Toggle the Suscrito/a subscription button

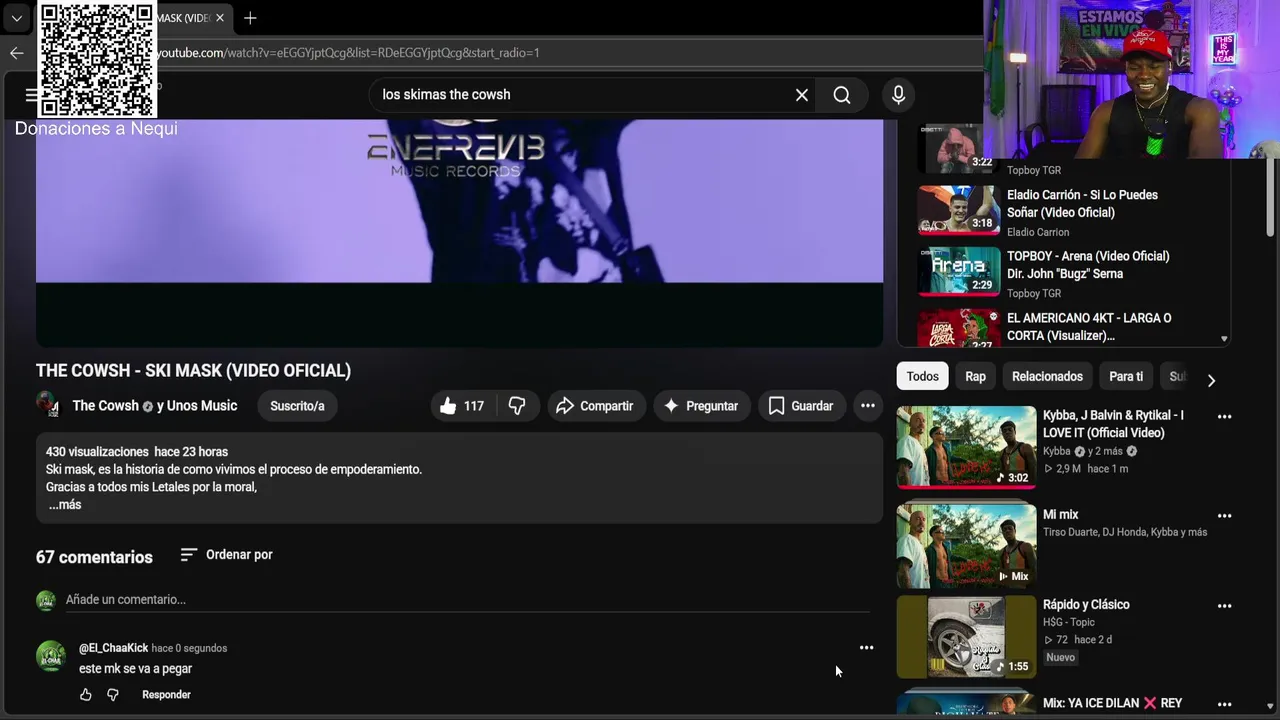(x=297, y=406)
